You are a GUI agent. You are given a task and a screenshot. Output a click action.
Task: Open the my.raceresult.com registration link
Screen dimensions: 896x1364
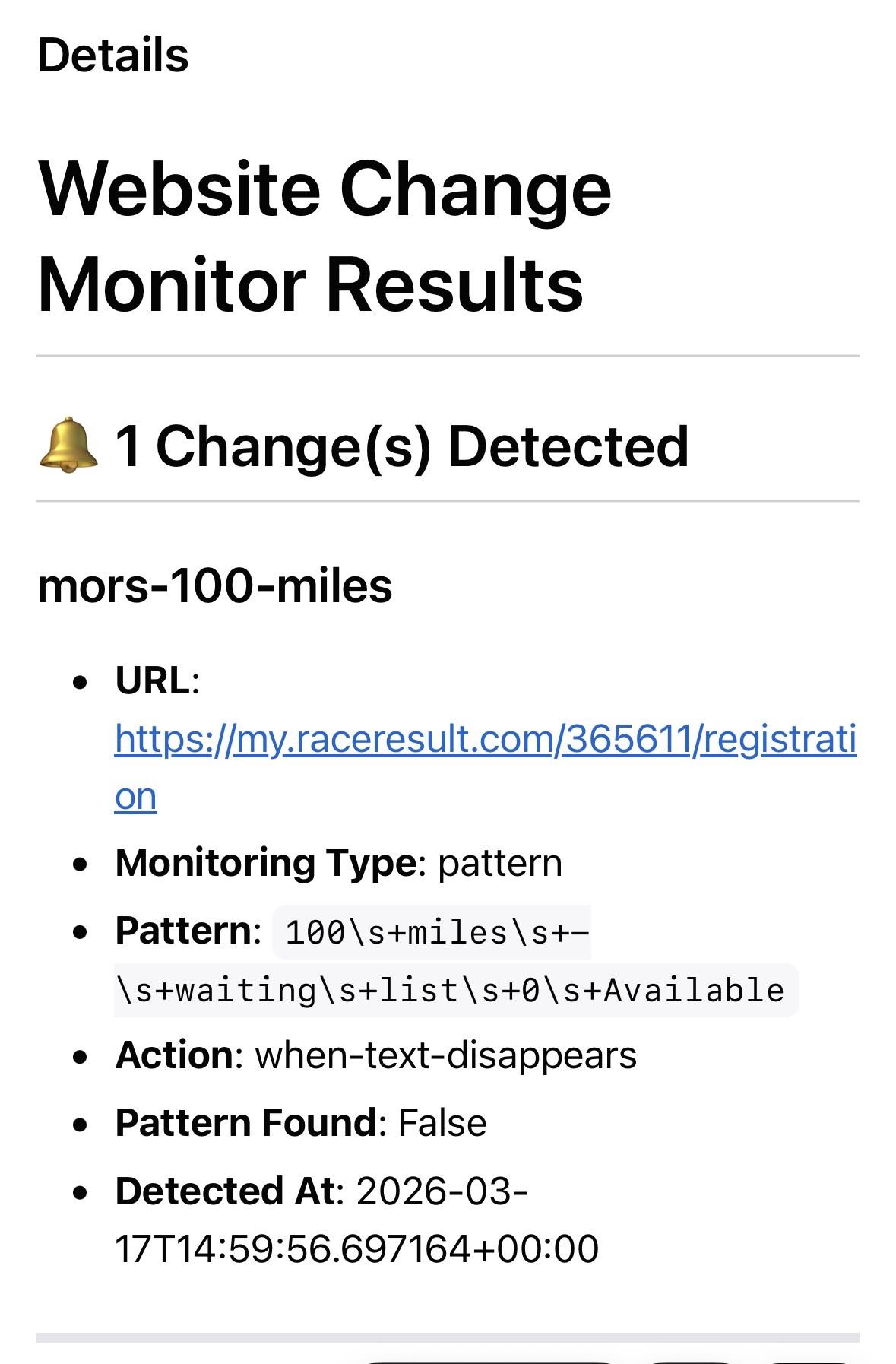(x=485, y=739)
